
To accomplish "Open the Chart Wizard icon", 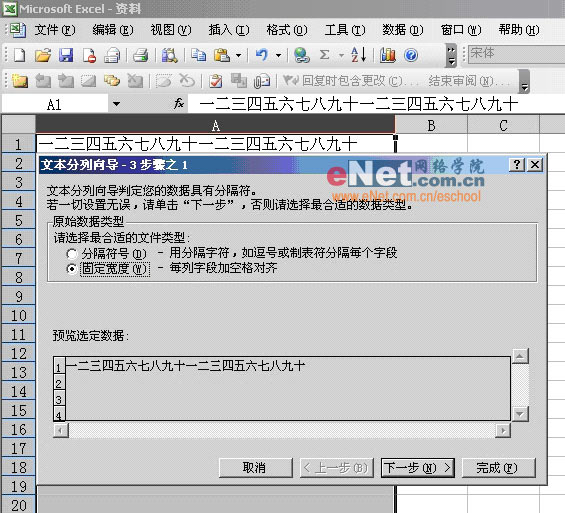I will pos(388,55).
